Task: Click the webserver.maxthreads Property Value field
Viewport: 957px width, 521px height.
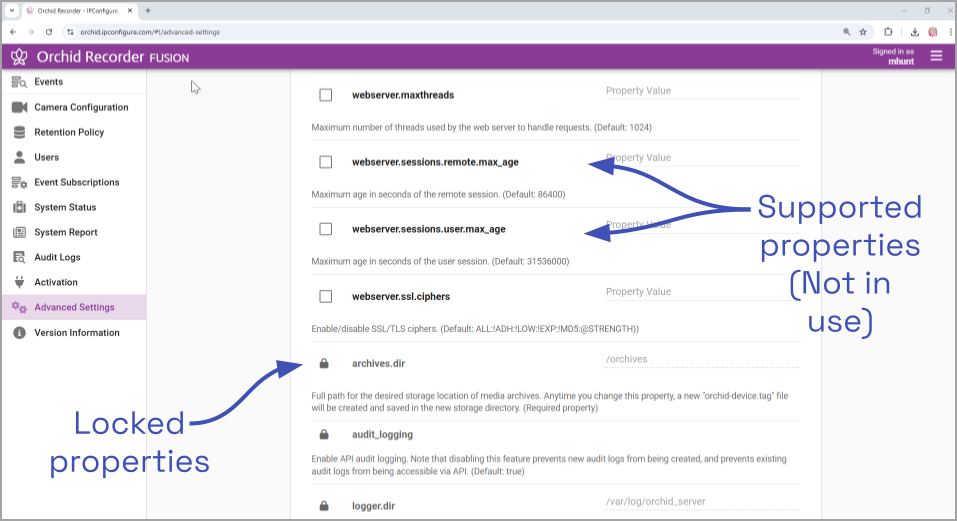Action: 702,91
